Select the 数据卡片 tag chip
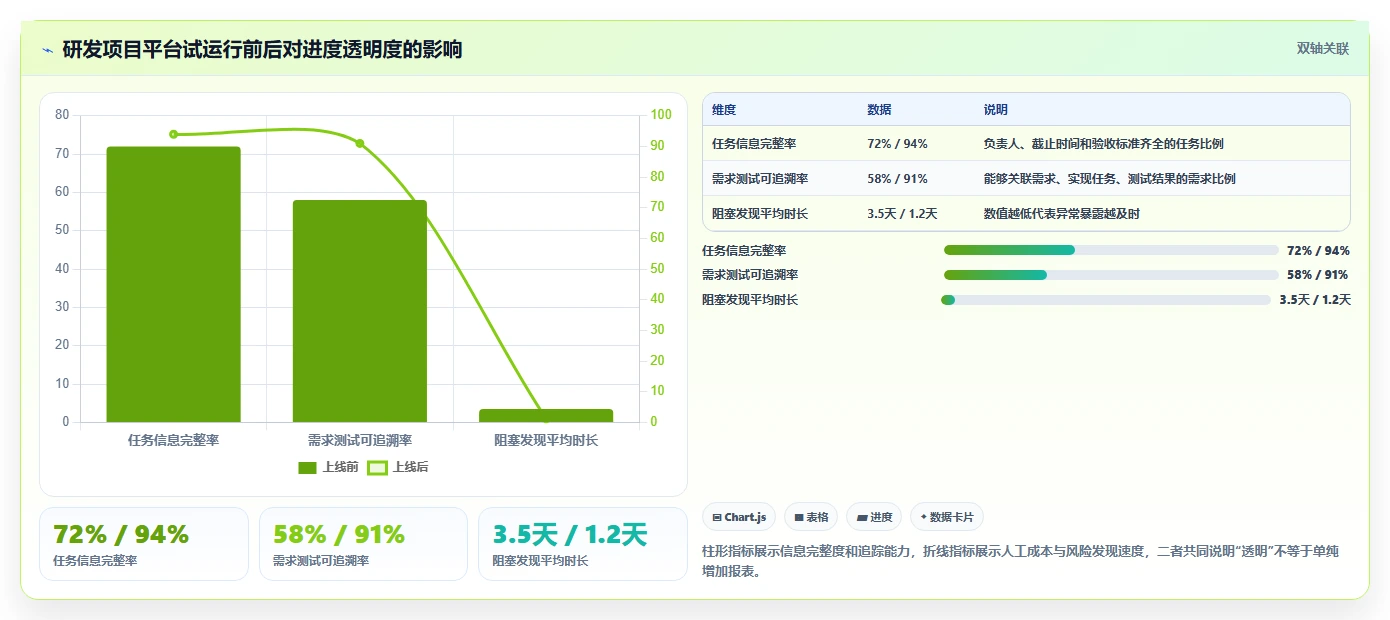This screenshot has width=1390, height=620. click(947, 517)
